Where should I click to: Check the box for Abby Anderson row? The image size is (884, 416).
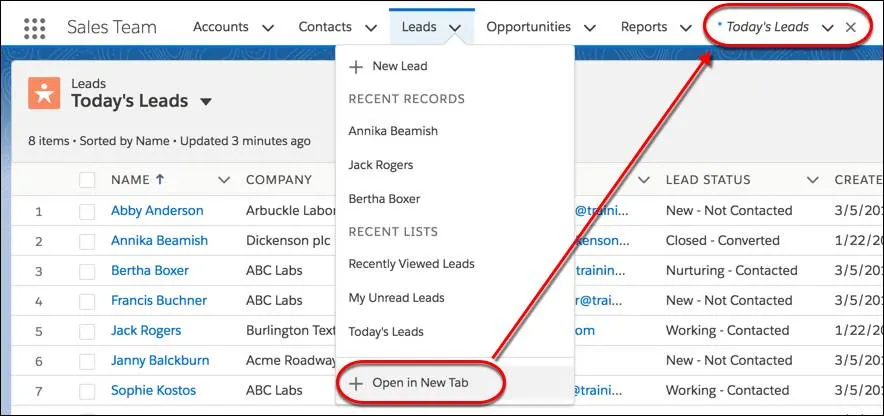pos(87,212)
